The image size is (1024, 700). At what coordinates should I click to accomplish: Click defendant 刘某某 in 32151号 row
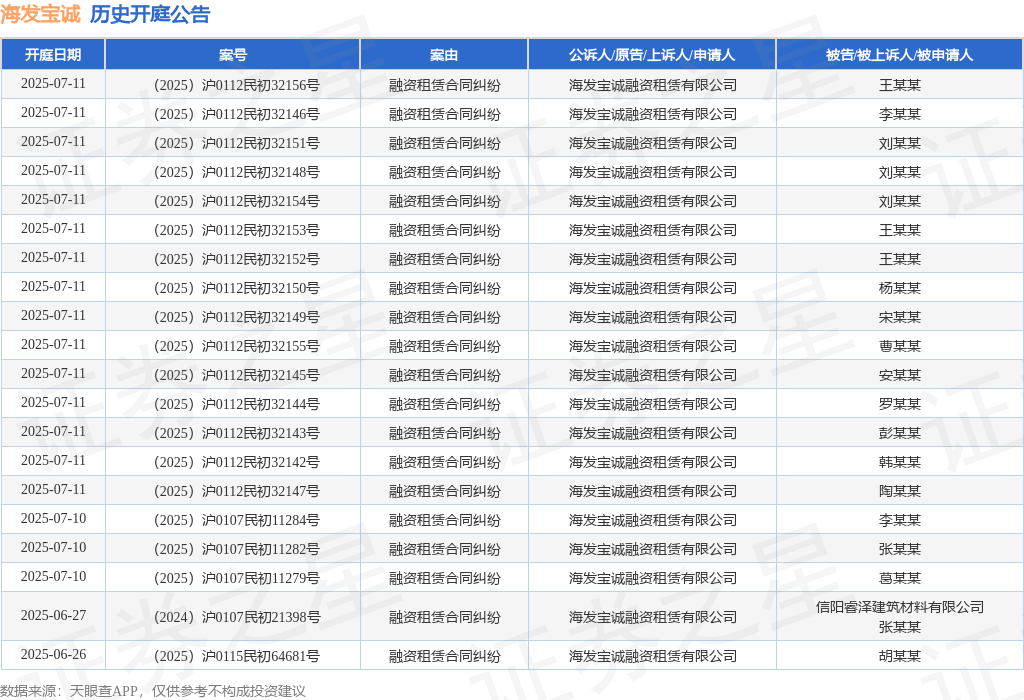(x=899, y=143)
